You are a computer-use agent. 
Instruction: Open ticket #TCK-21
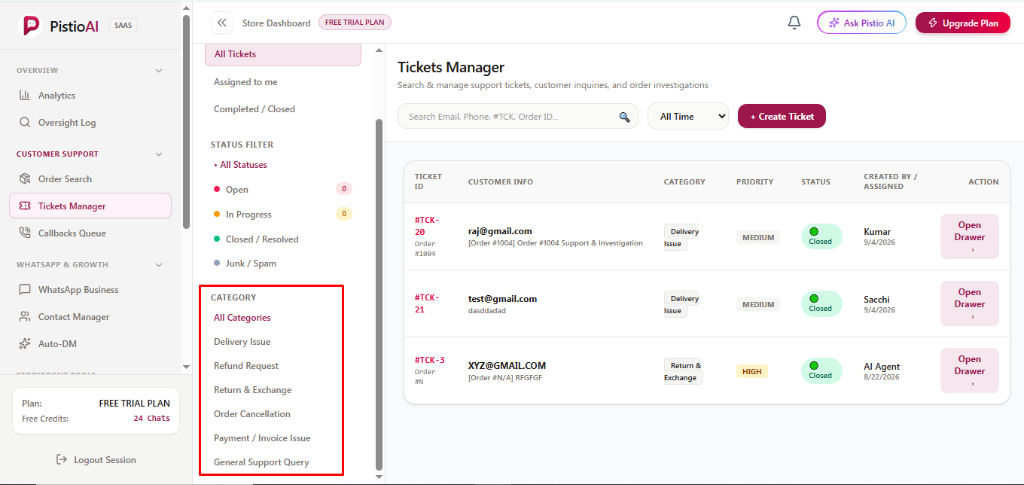coord(426,304)
